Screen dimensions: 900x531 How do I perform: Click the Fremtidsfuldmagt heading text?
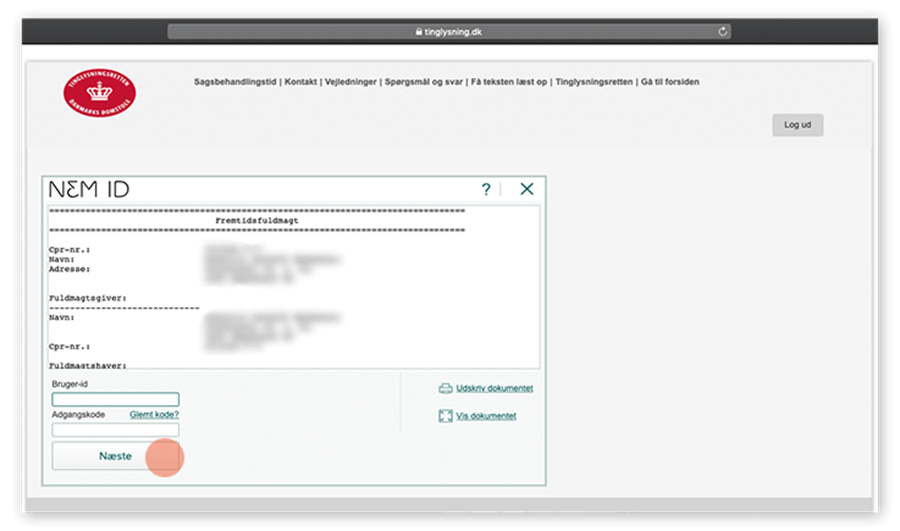tap(257, 220)
